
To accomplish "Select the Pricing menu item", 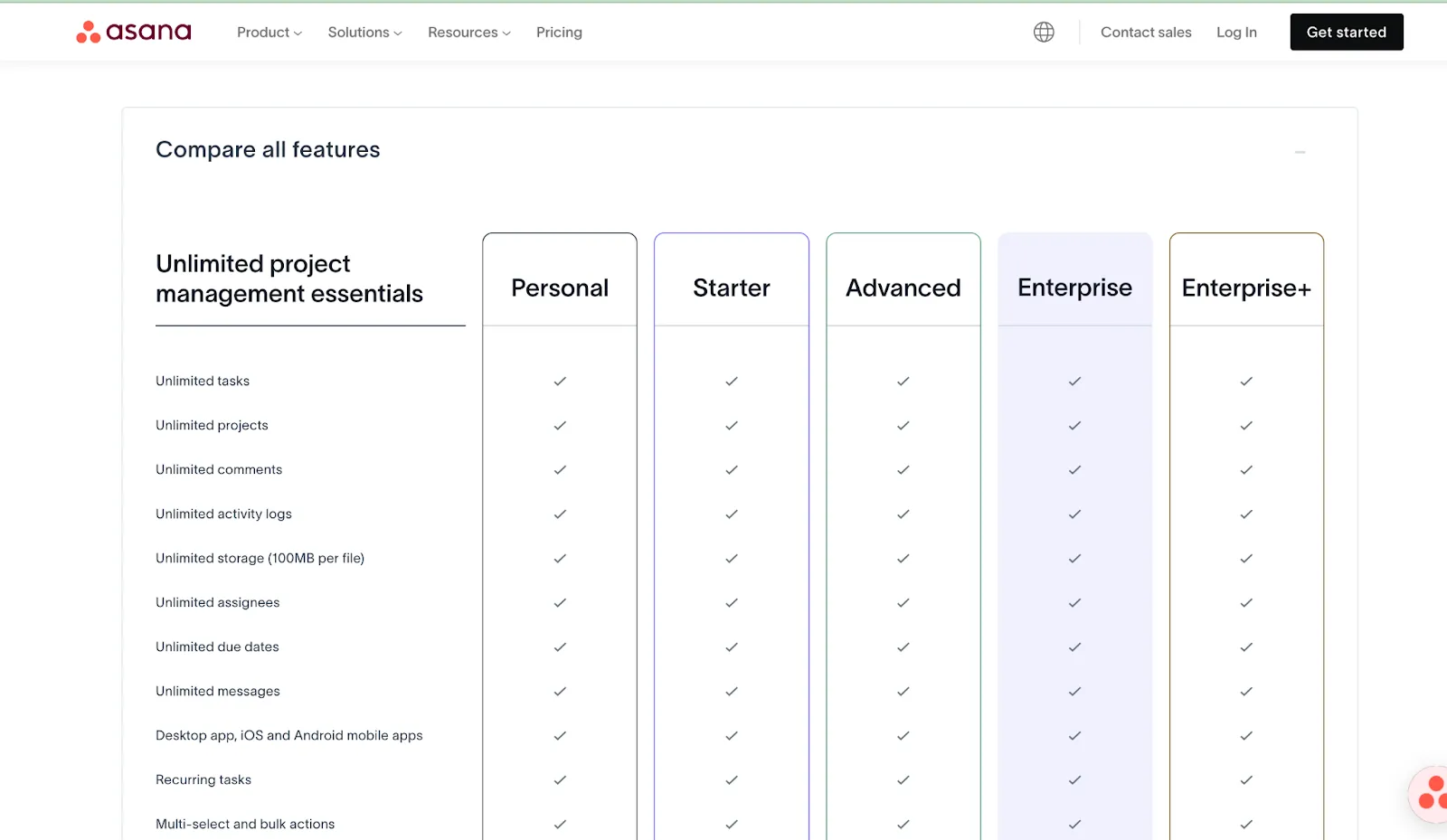I will [559, 32].
